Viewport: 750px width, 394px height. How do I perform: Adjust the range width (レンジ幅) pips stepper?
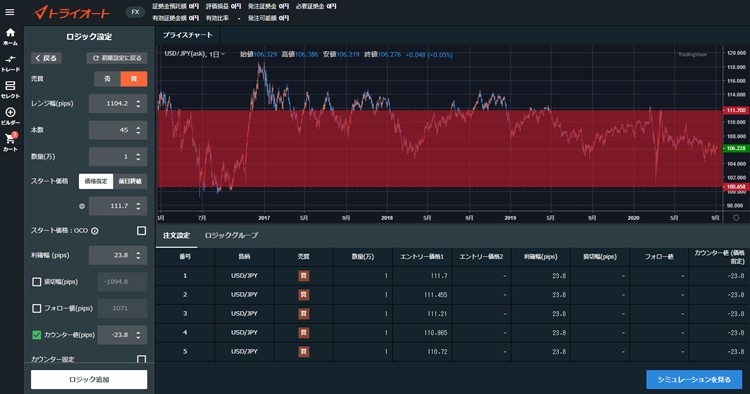click(x=138, y=104)
